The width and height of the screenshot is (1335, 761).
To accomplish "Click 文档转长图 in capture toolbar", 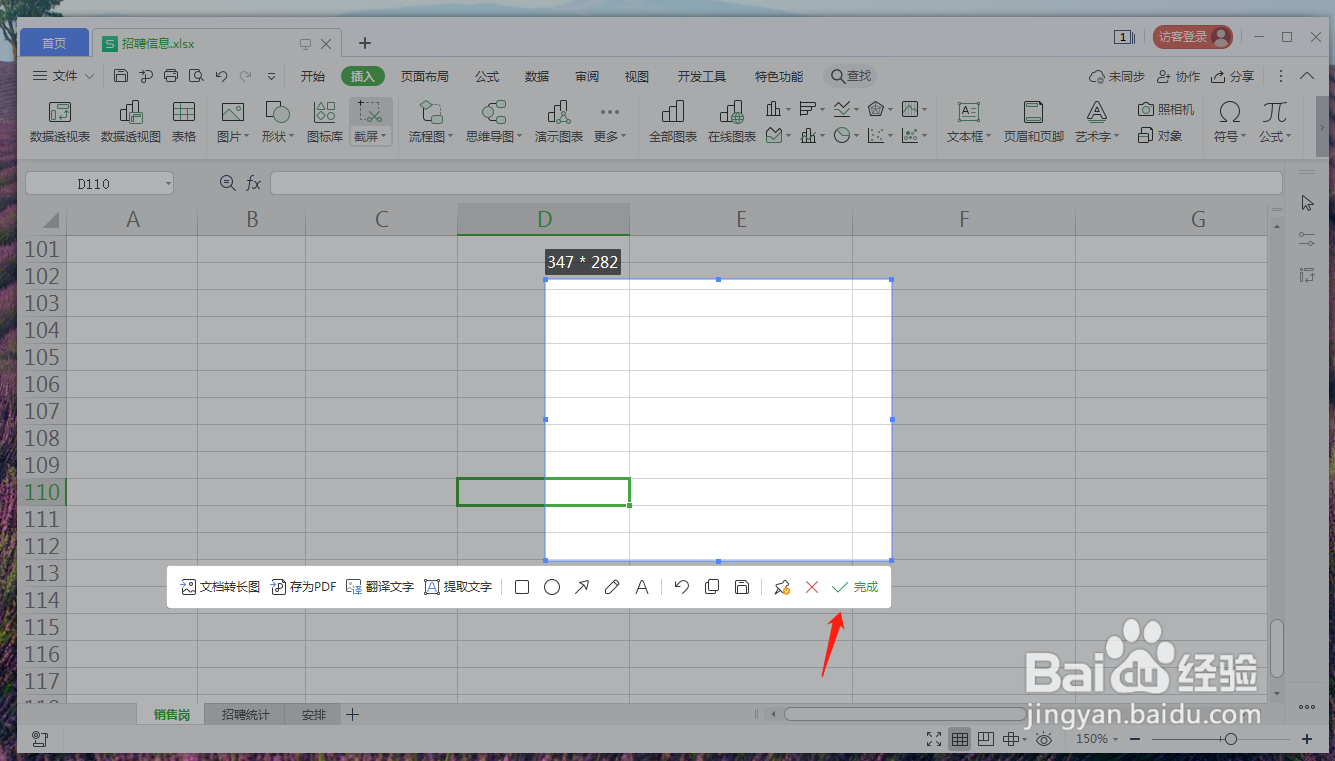I will pos(220,587).
